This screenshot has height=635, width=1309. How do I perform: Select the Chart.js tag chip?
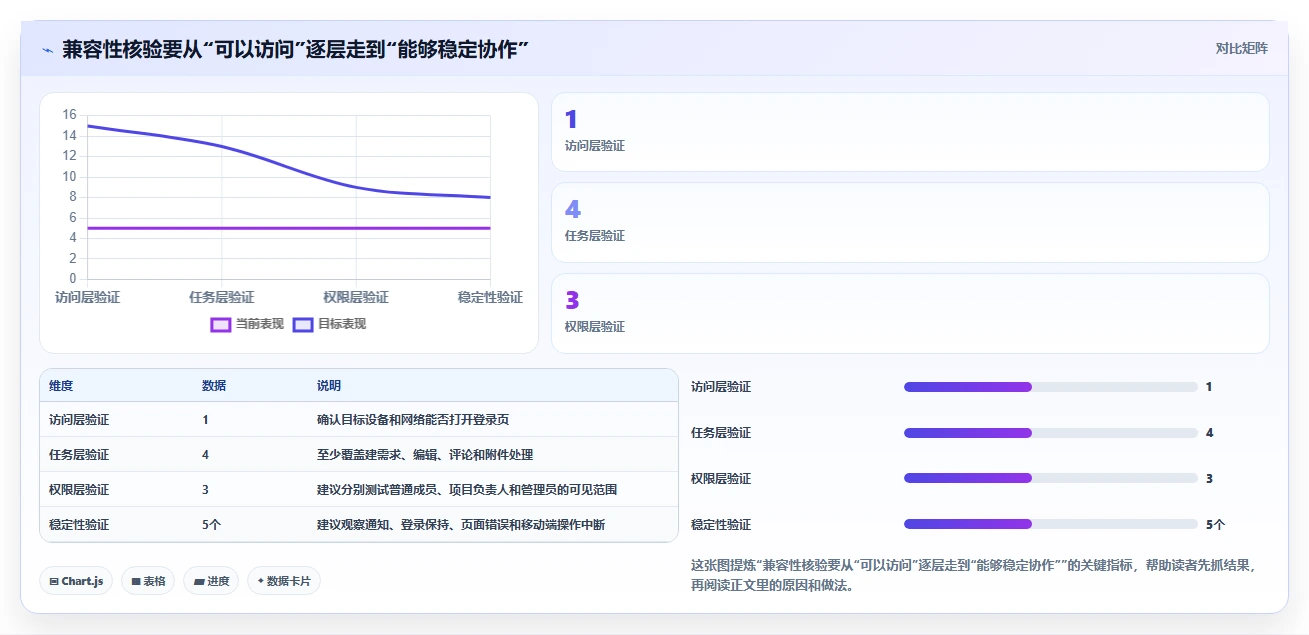[x=76, y=581]
